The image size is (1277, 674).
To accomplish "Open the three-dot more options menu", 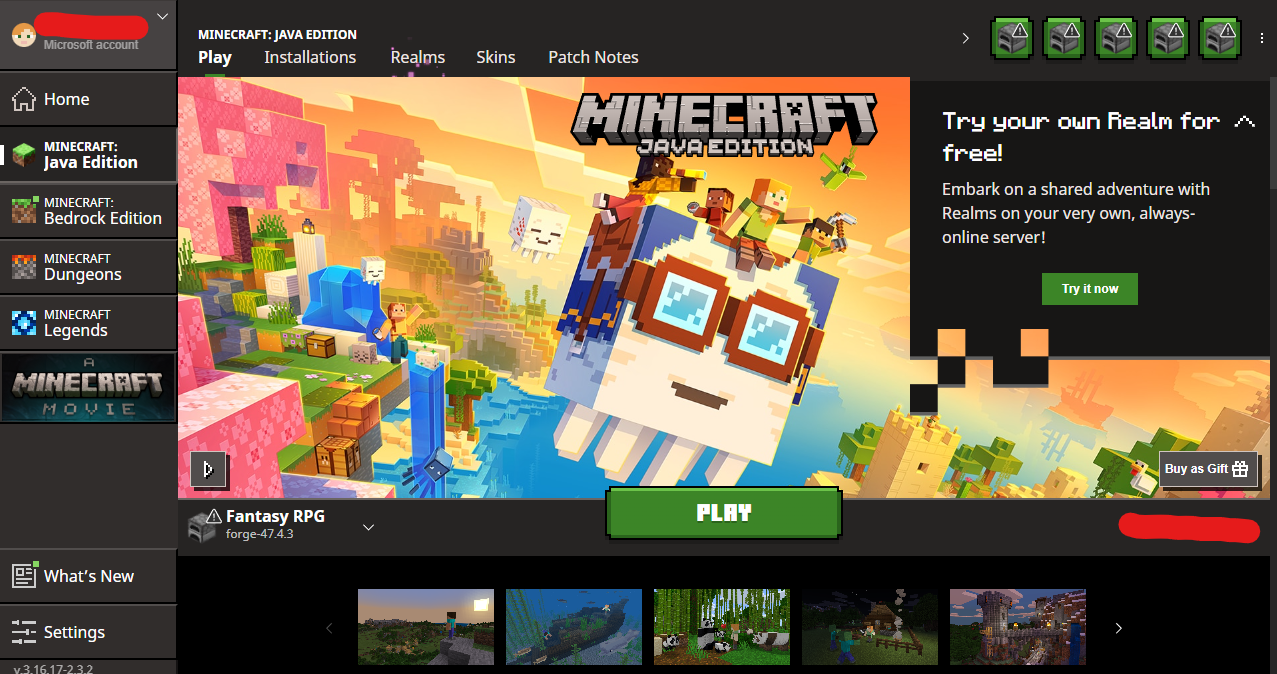I will coord(1262,38).
